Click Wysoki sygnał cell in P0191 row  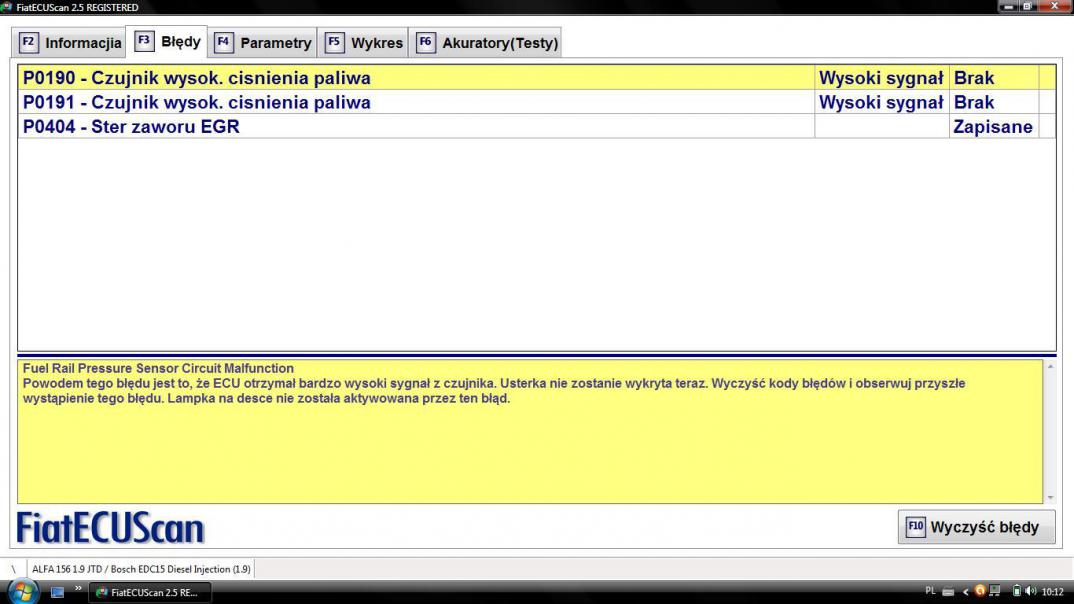(881, 102)
